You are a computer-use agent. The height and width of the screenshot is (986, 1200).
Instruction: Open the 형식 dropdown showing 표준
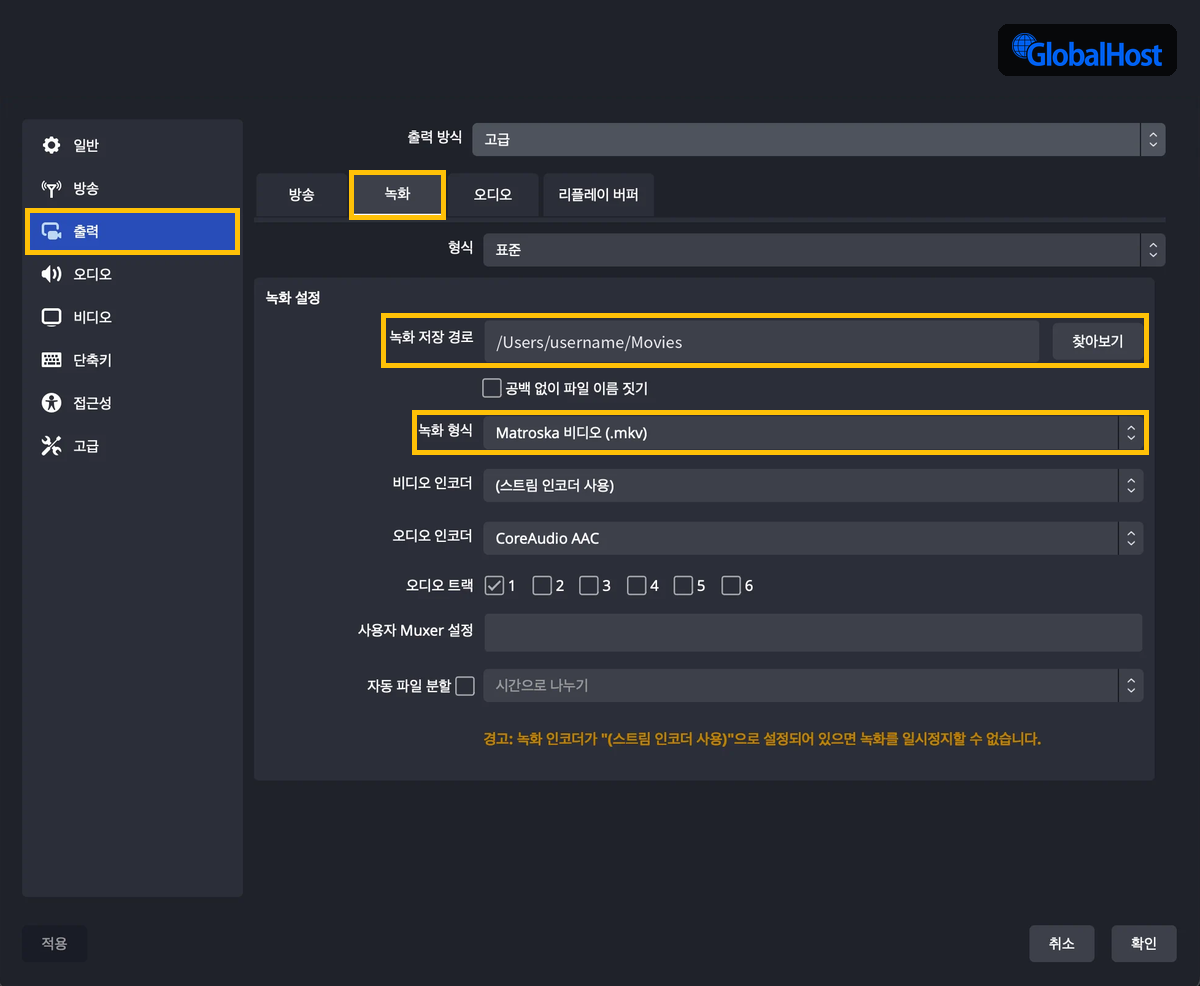(824, 250)
